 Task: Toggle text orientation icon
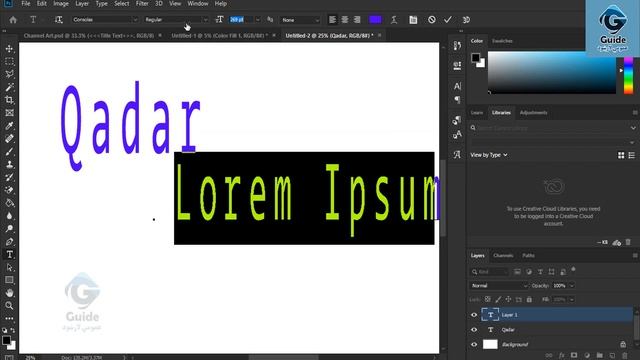(x=58, y=20)
